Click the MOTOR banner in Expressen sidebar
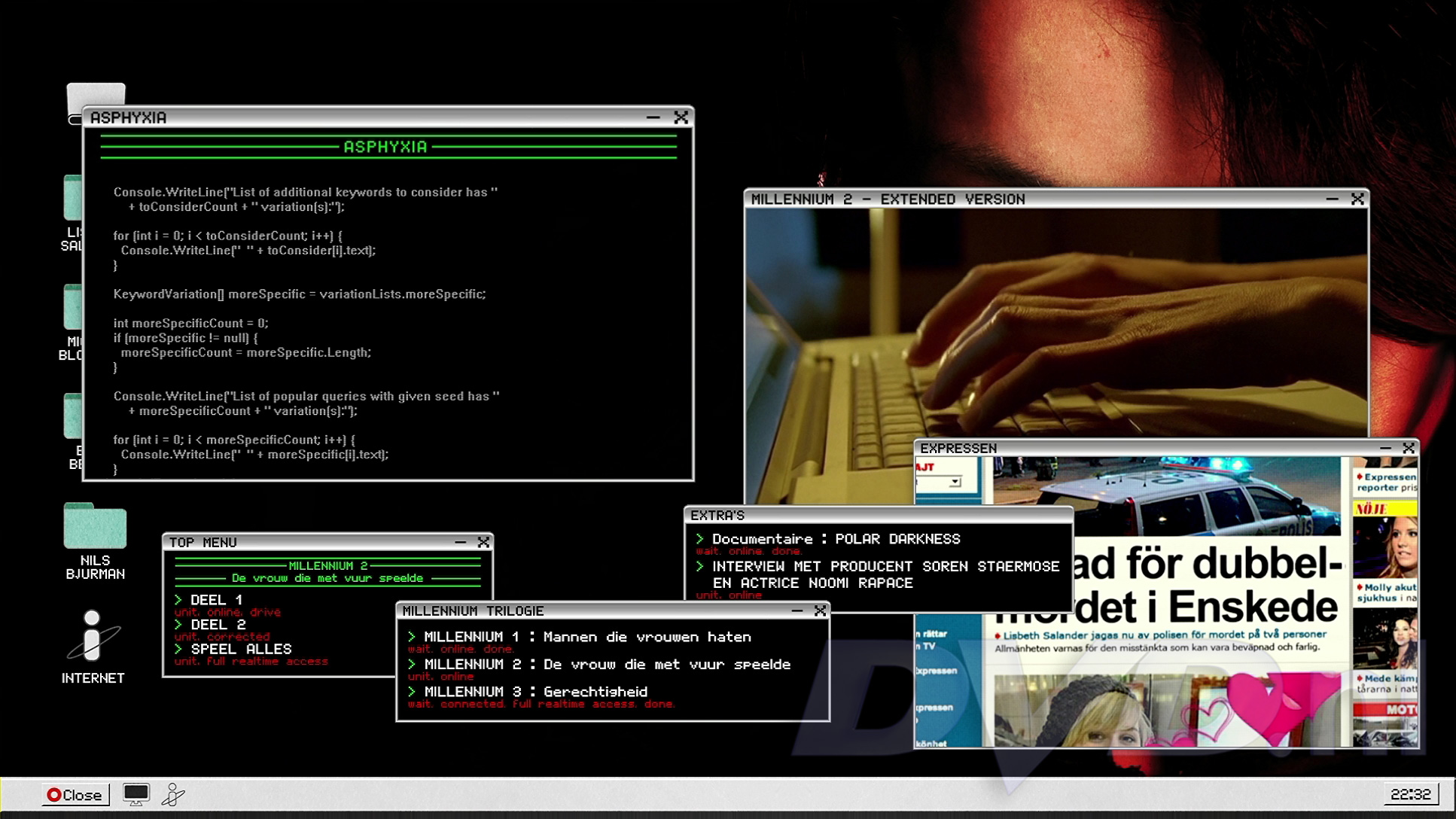This screenshot has height=819, width=1456. [x=1385, y=709]
